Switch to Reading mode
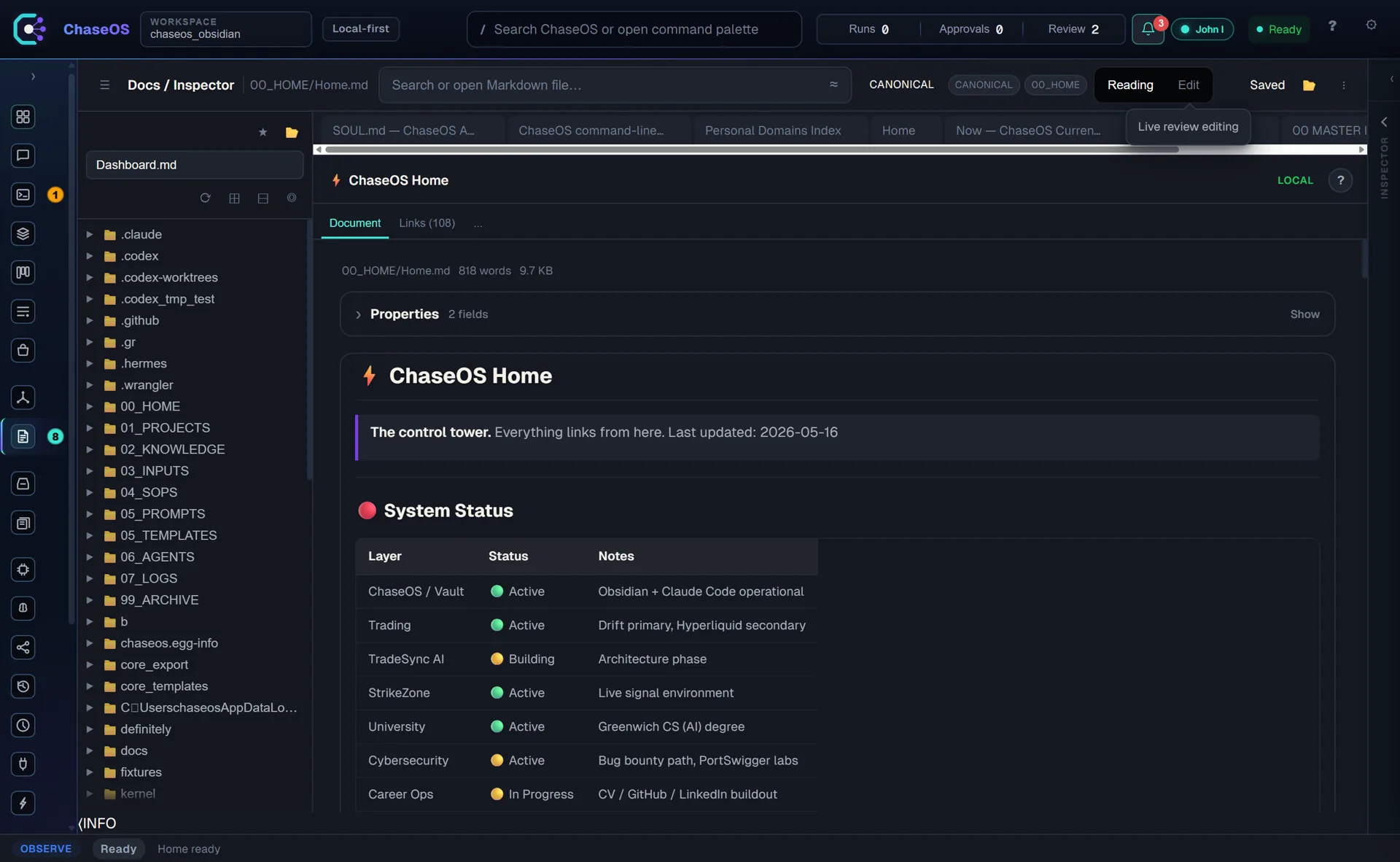Viewport: 1400px width, 862px height. point(1130,85)
